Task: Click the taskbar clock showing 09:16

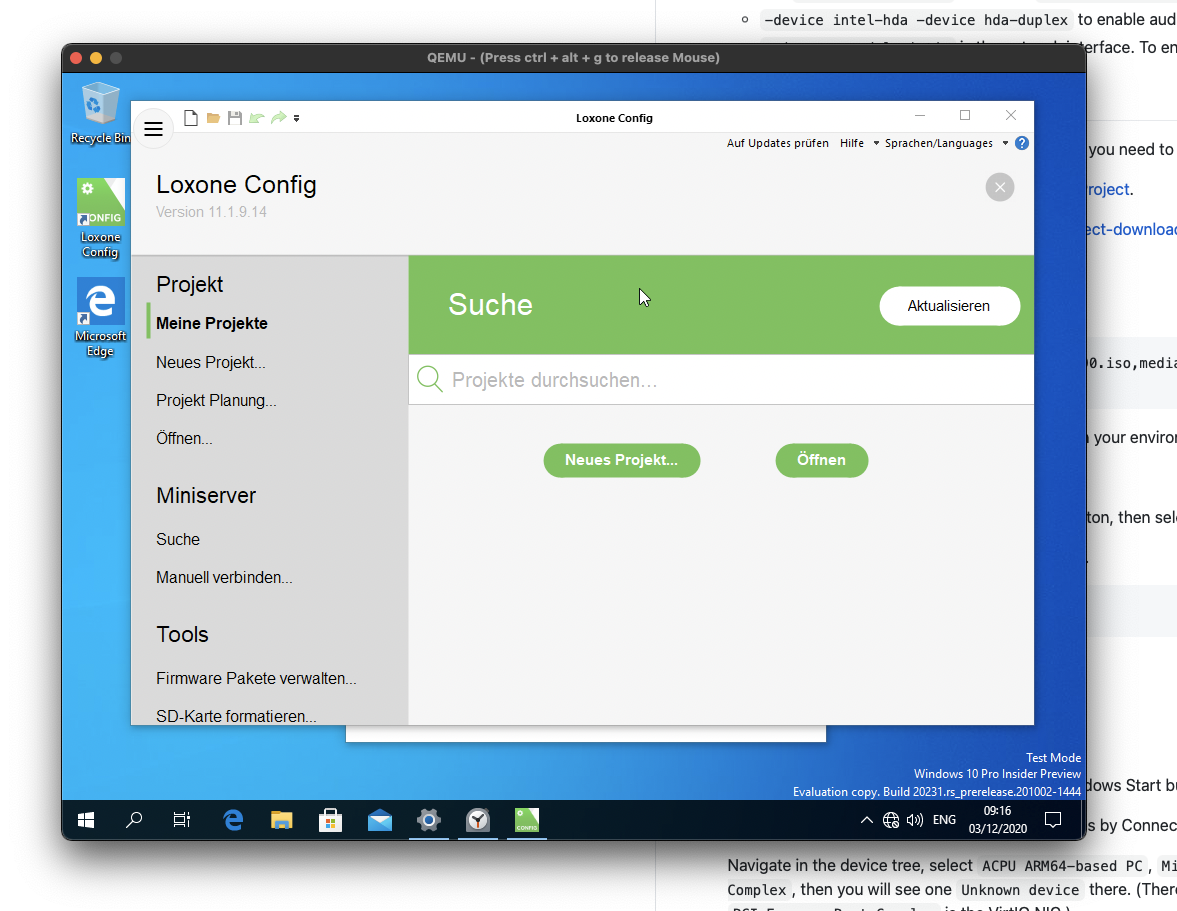Action: (998, 820)
